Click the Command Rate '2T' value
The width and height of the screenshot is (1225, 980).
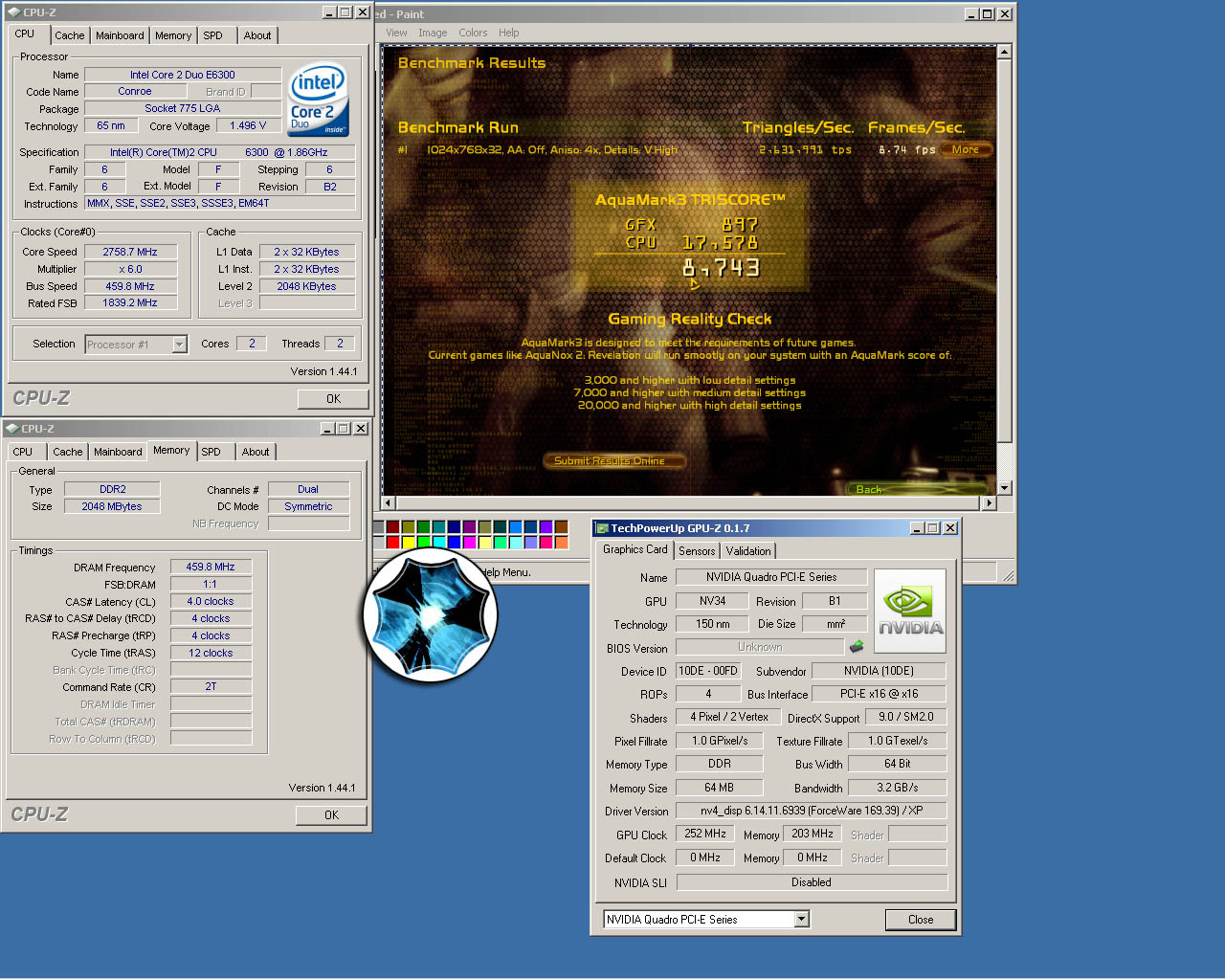point(211,686)
